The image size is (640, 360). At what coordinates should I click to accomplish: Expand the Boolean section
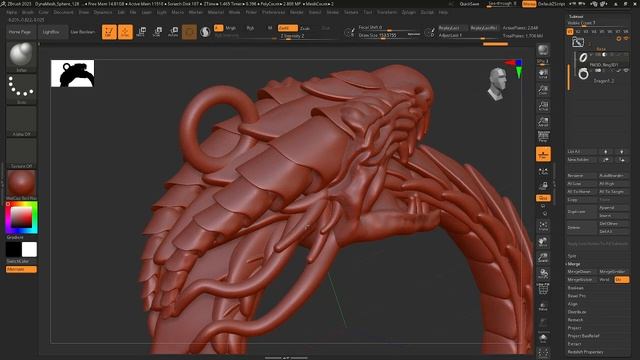coord(576,288)
